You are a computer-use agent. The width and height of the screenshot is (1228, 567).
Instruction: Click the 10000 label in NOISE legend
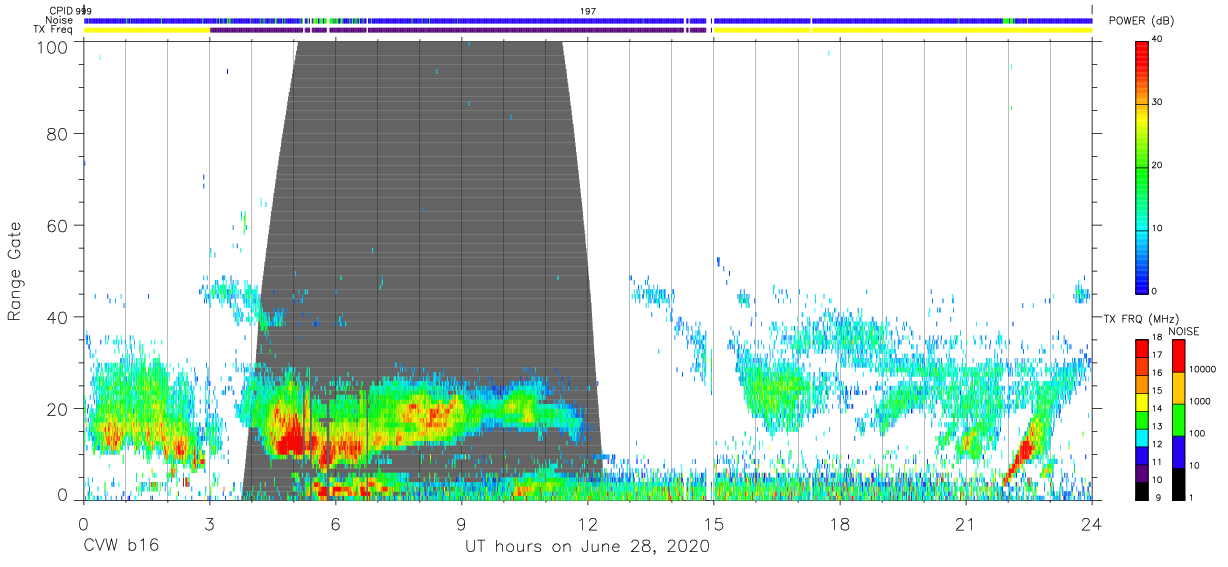(x=1201, y=370)
